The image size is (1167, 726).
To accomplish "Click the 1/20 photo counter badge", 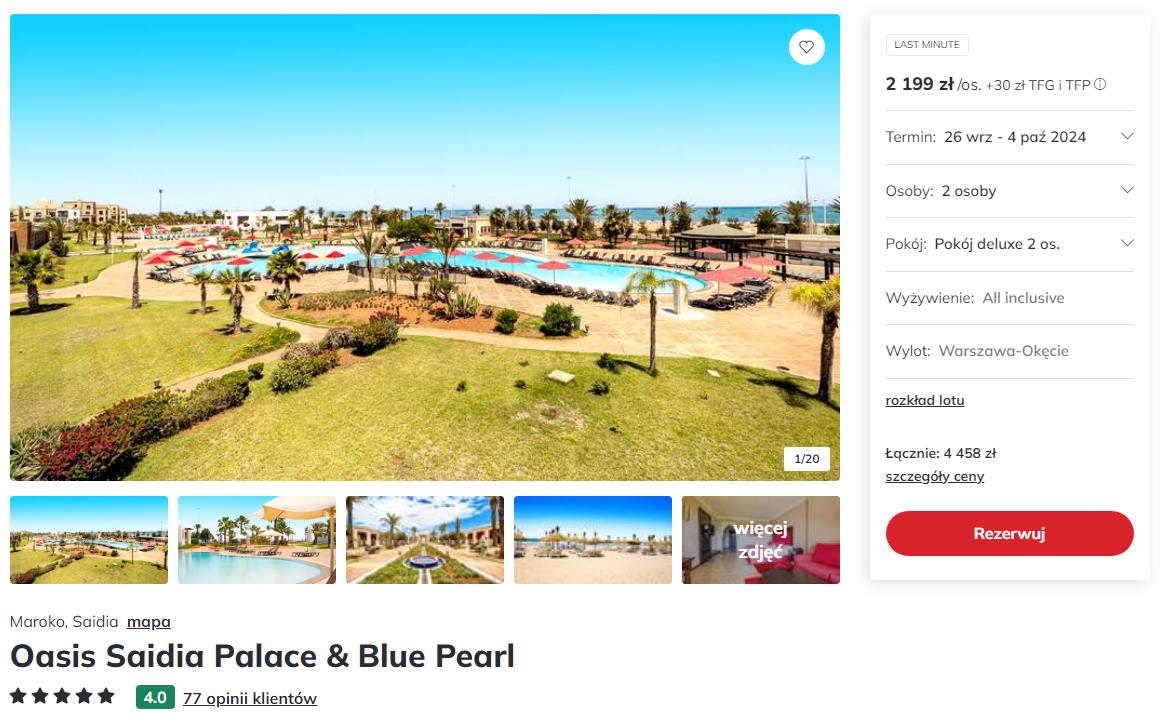I will tap(807, 459).
